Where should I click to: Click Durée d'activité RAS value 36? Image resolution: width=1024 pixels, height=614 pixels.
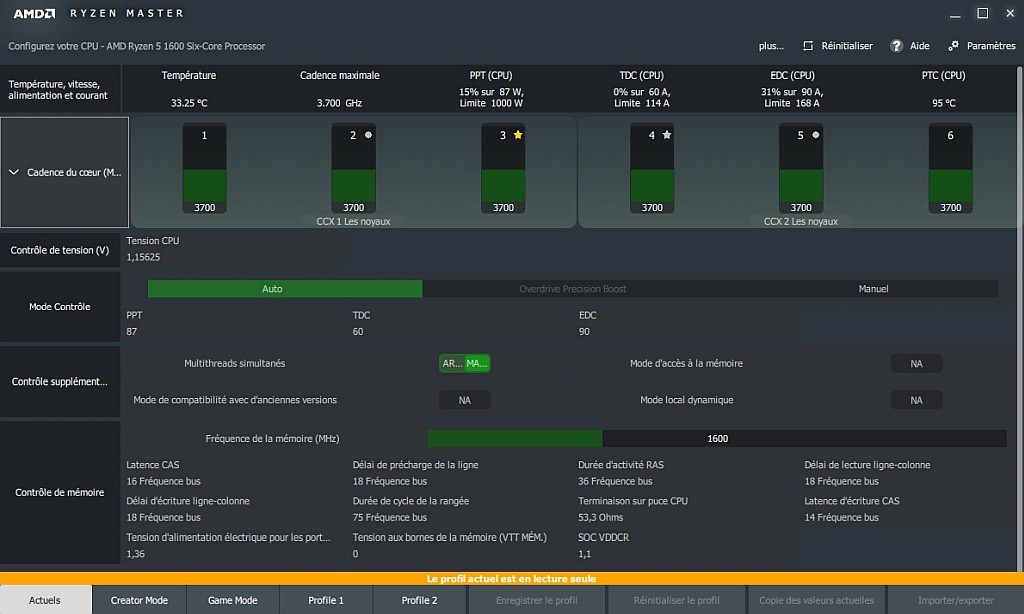[x=615, y=481]
